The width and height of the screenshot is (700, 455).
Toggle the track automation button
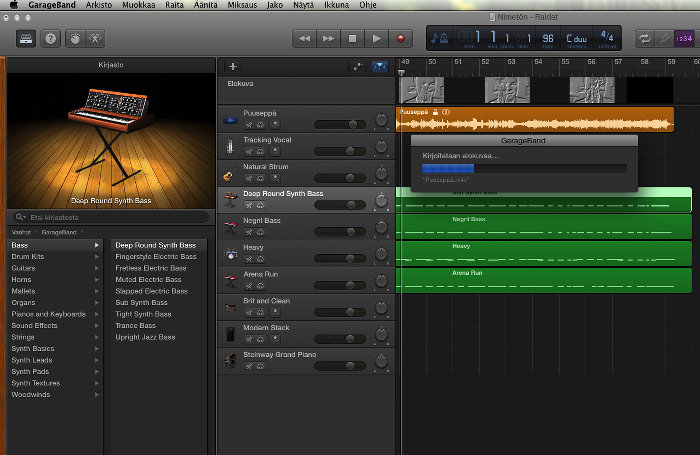[x=357, y=67]
